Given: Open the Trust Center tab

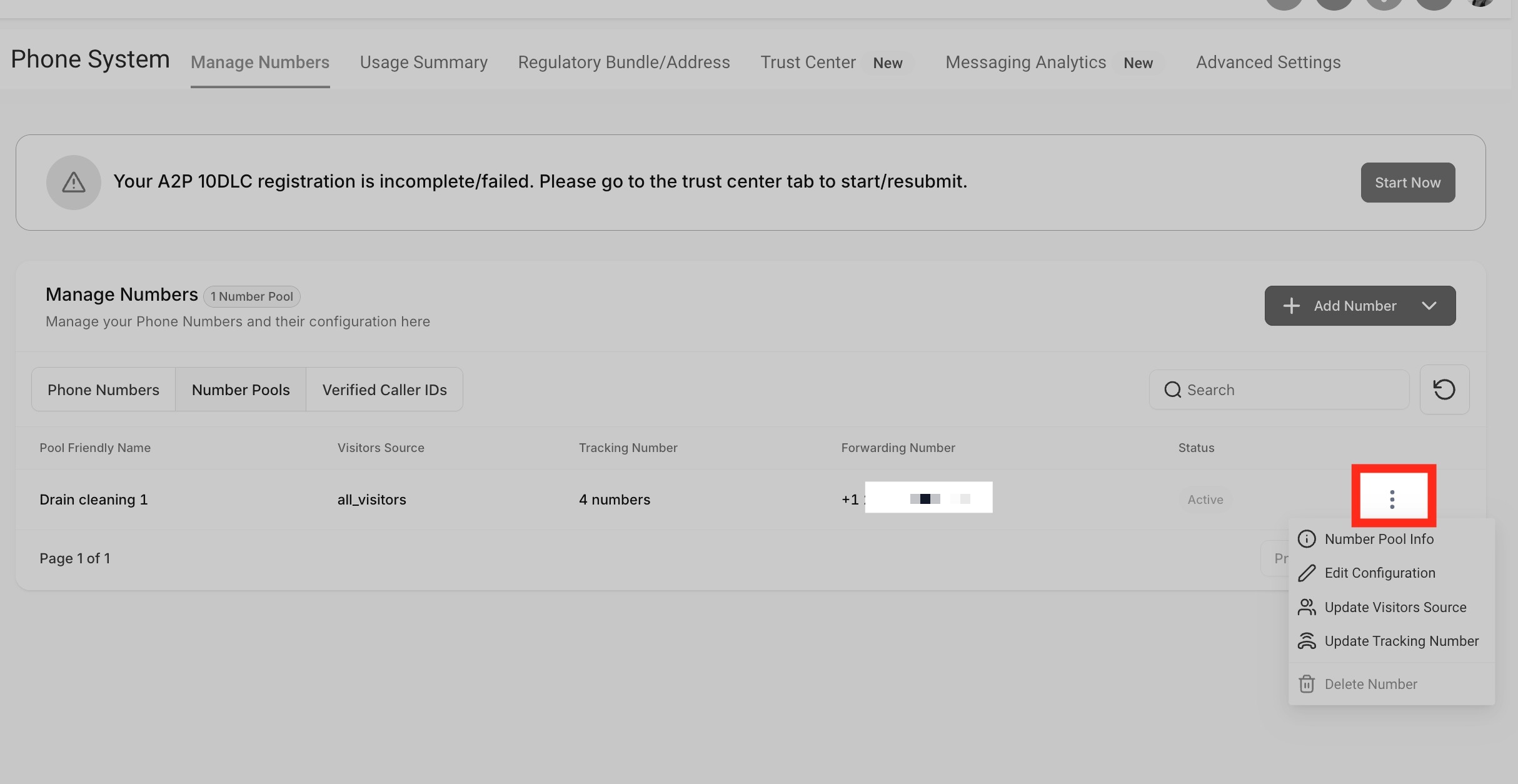Looking at the screenshot, I should point(808,63).
